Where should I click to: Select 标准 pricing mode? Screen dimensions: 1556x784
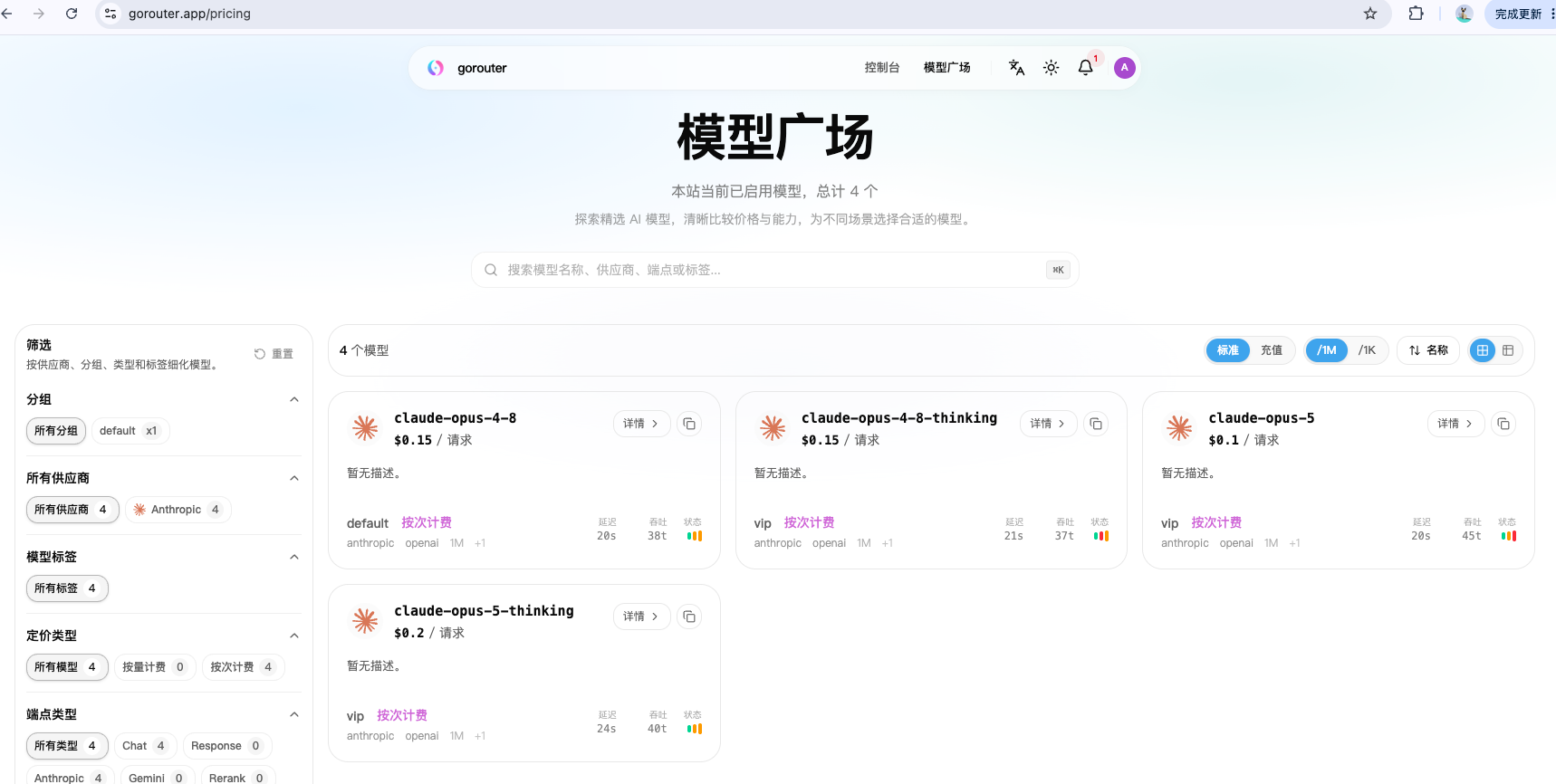pos(1228,350)
